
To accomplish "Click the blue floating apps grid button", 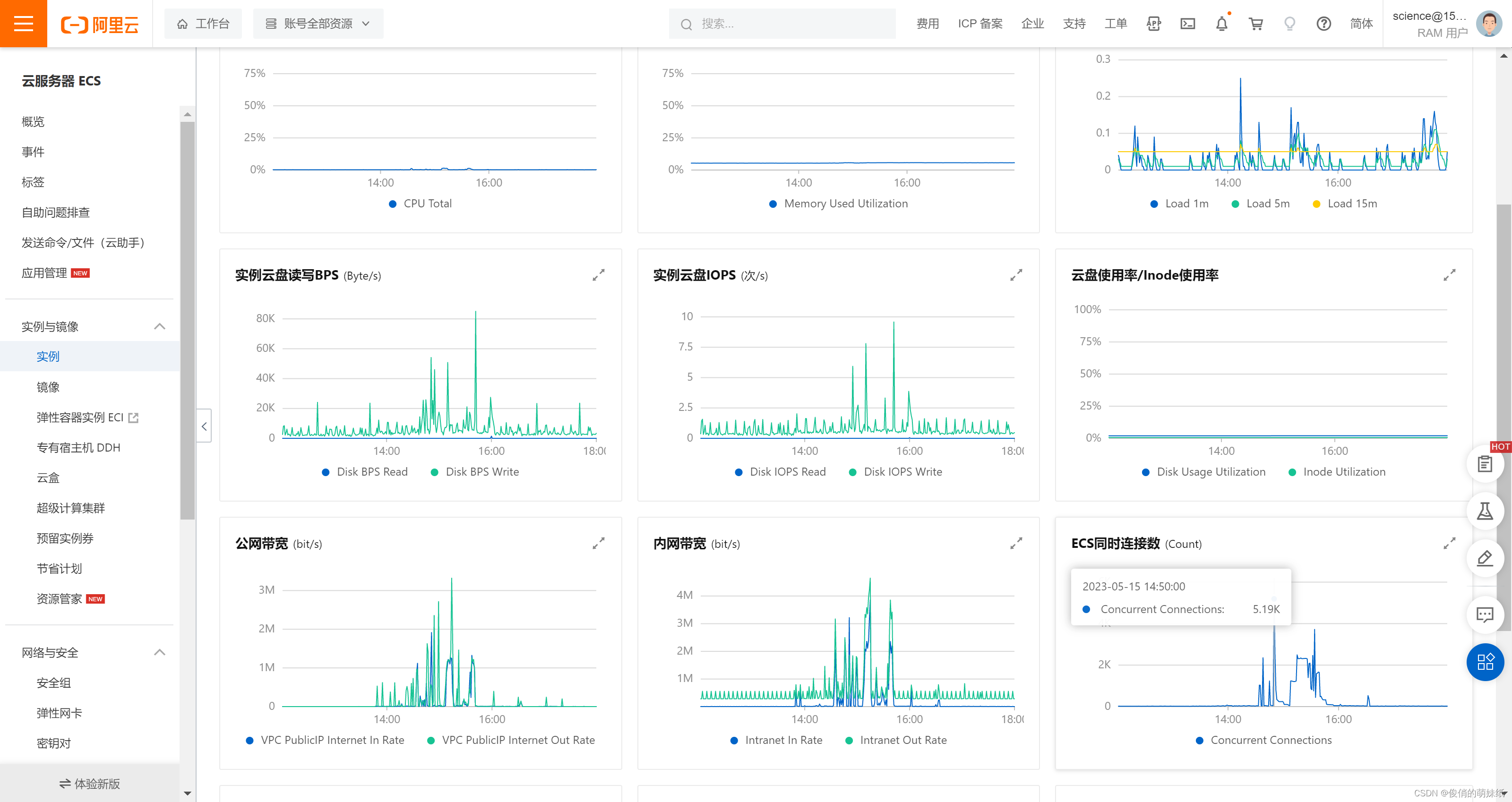I will (1485, 662).
